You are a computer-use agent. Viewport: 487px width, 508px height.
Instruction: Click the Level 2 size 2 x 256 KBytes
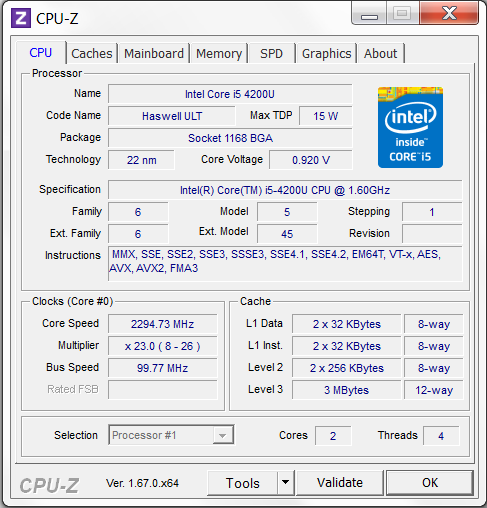point(347,368)
